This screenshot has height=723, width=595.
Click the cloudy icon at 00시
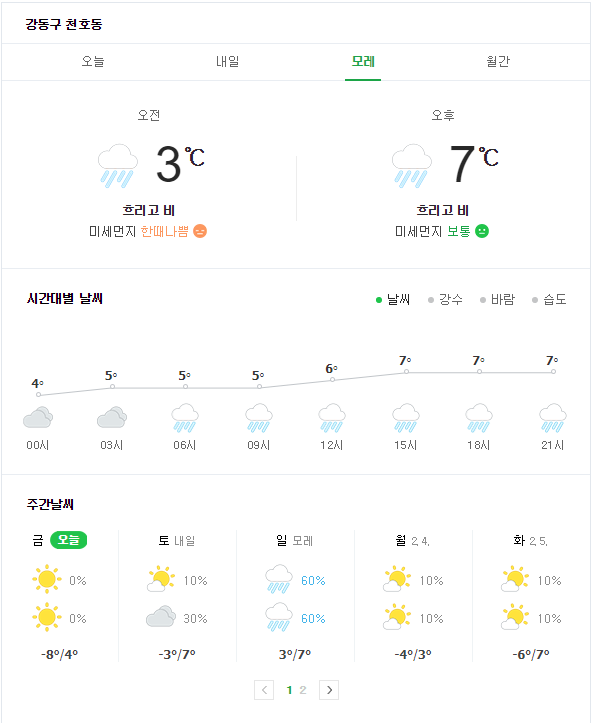click(x=38, y=417)
